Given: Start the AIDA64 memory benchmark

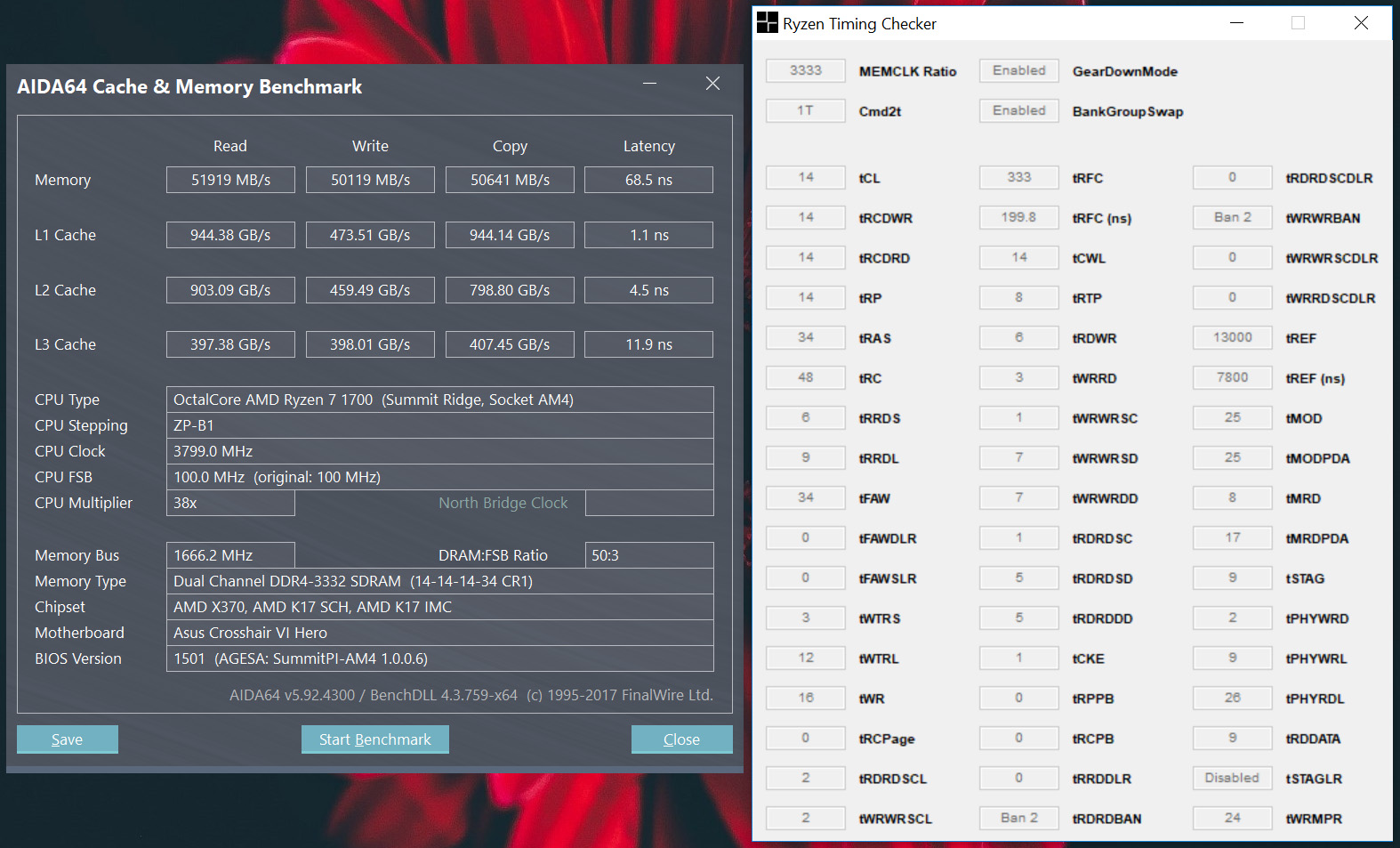Looking at the screenshot, I should pyautogui.click(x=375, y=739).
